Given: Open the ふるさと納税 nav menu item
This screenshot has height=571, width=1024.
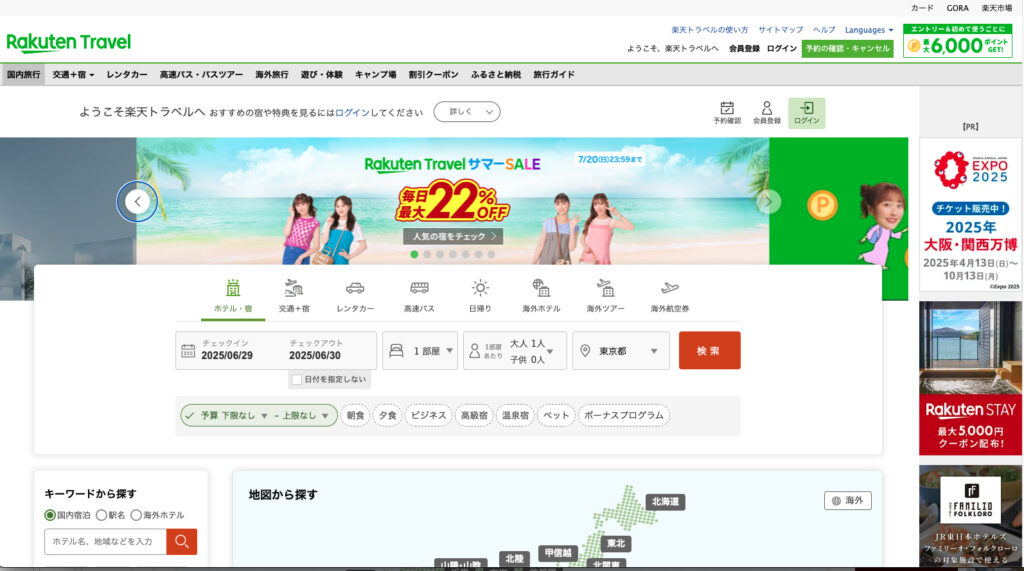Looking at the screenshot, I should tap(496, 74).
